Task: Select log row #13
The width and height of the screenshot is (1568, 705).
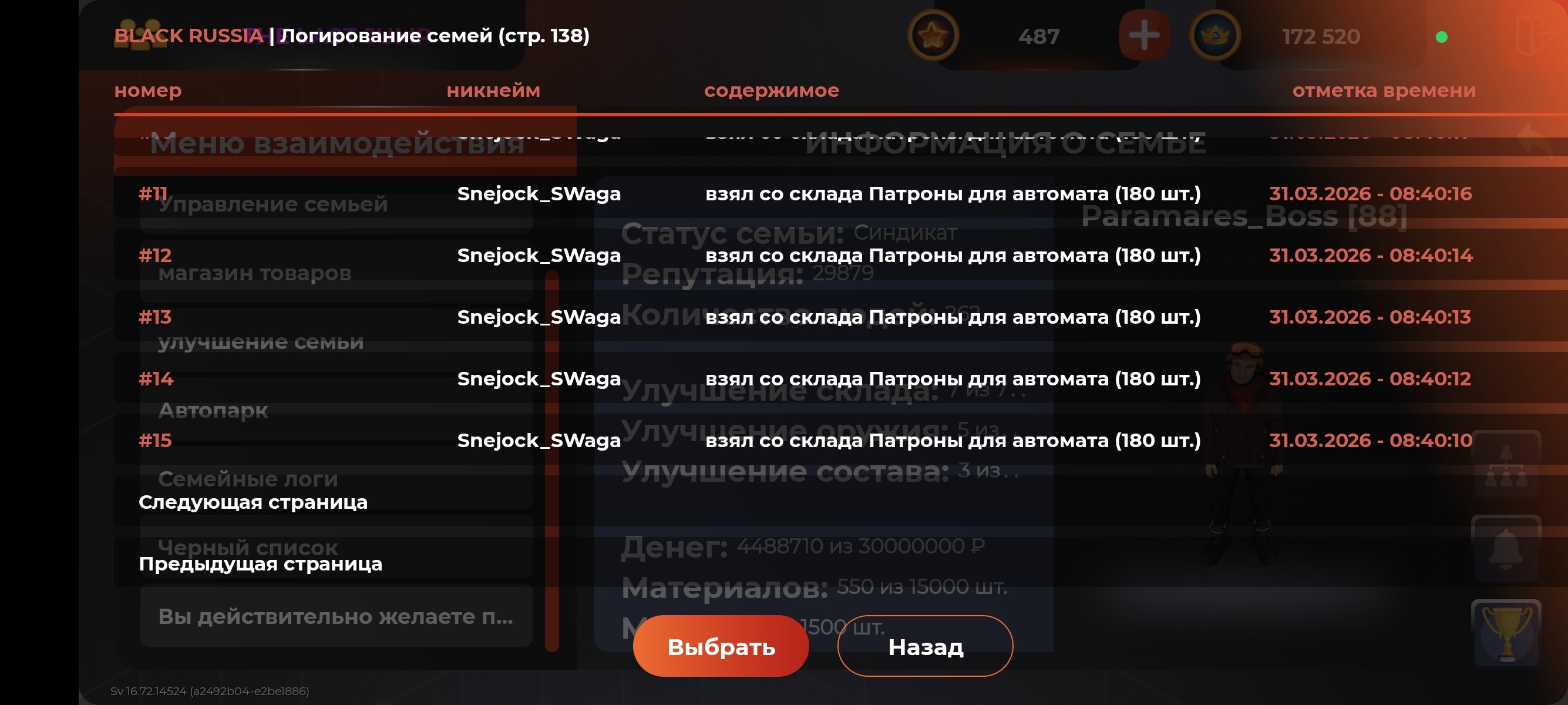Action: click(840, 317)
